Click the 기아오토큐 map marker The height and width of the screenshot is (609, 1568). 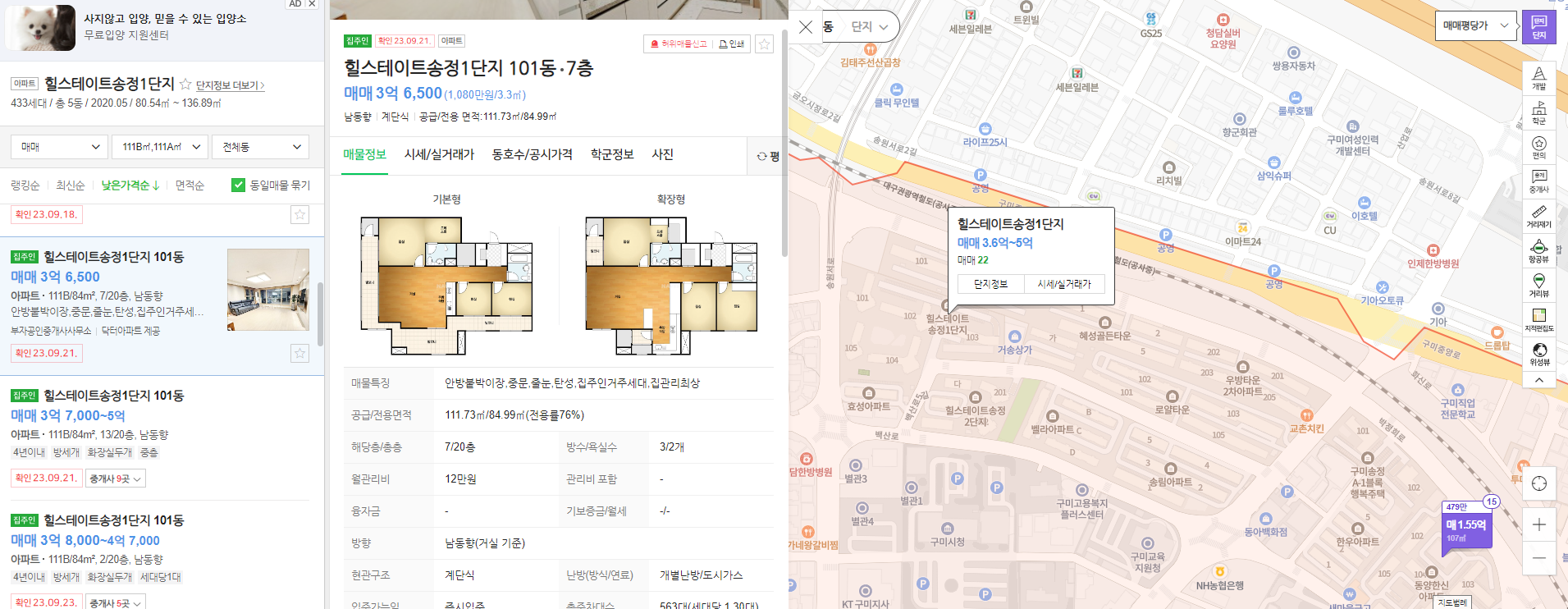[x=1383, y=293]
